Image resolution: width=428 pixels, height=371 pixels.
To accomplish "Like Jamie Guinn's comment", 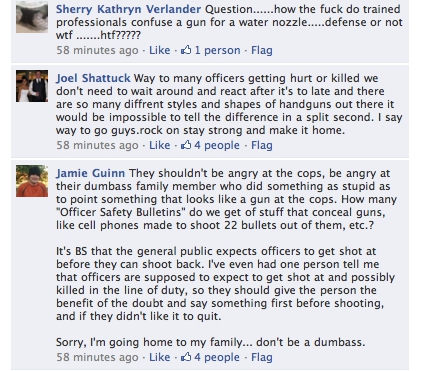I will (x=160, y=357).
